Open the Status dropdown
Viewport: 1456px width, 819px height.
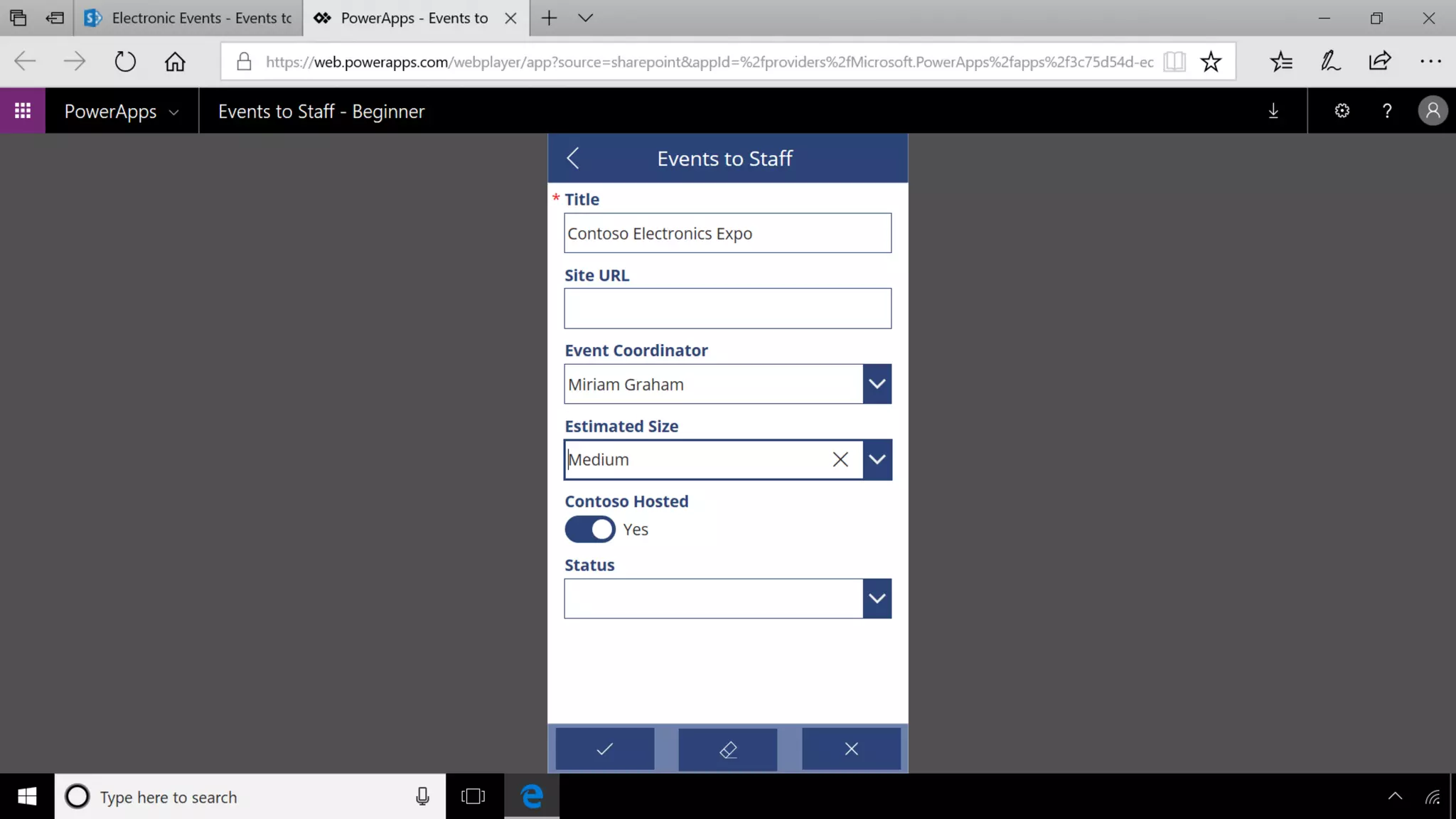pyautogui.click(x=877, y=599)
